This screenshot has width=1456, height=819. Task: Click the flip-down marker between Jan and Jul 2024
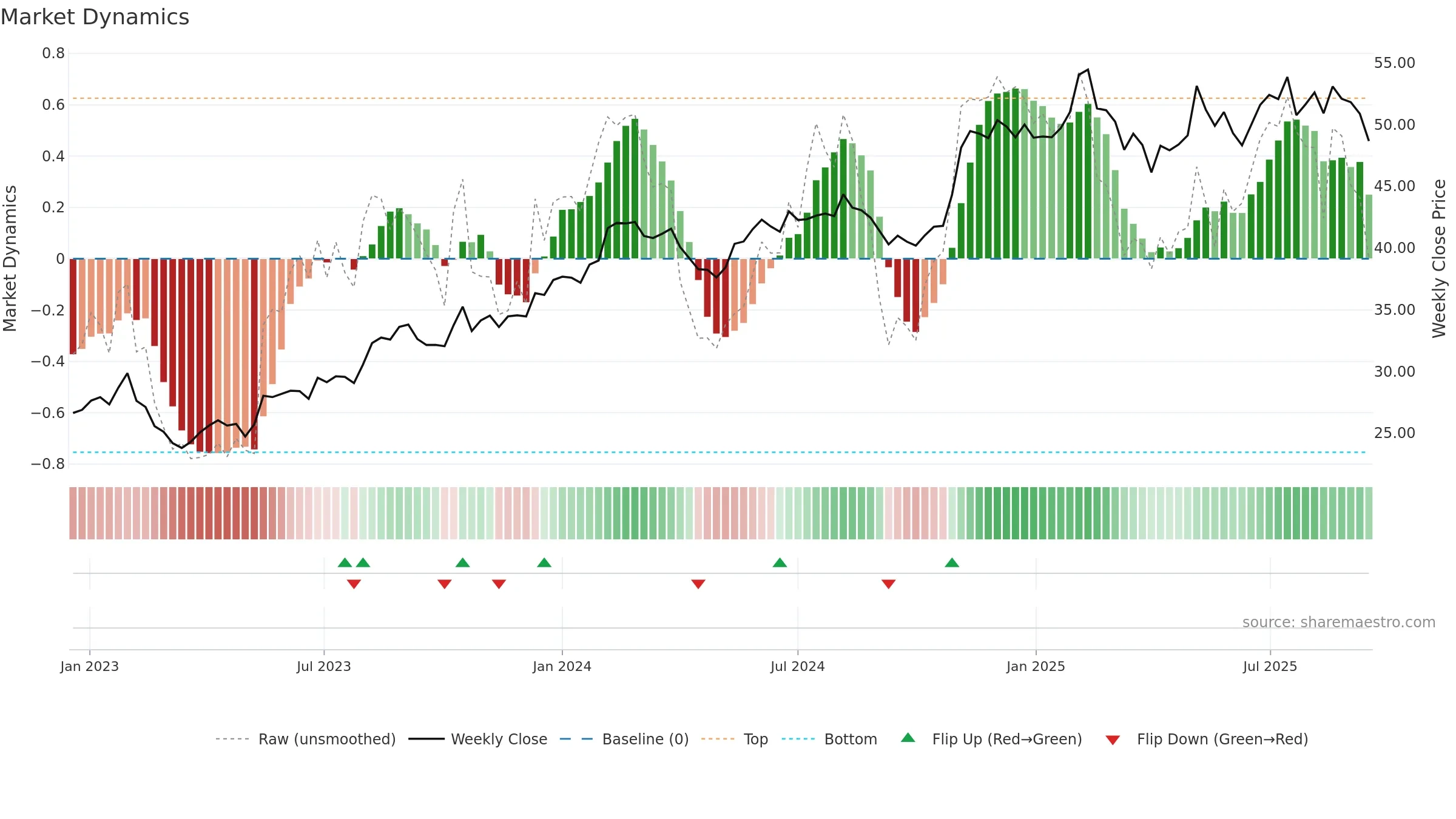[x=698, y=584]
